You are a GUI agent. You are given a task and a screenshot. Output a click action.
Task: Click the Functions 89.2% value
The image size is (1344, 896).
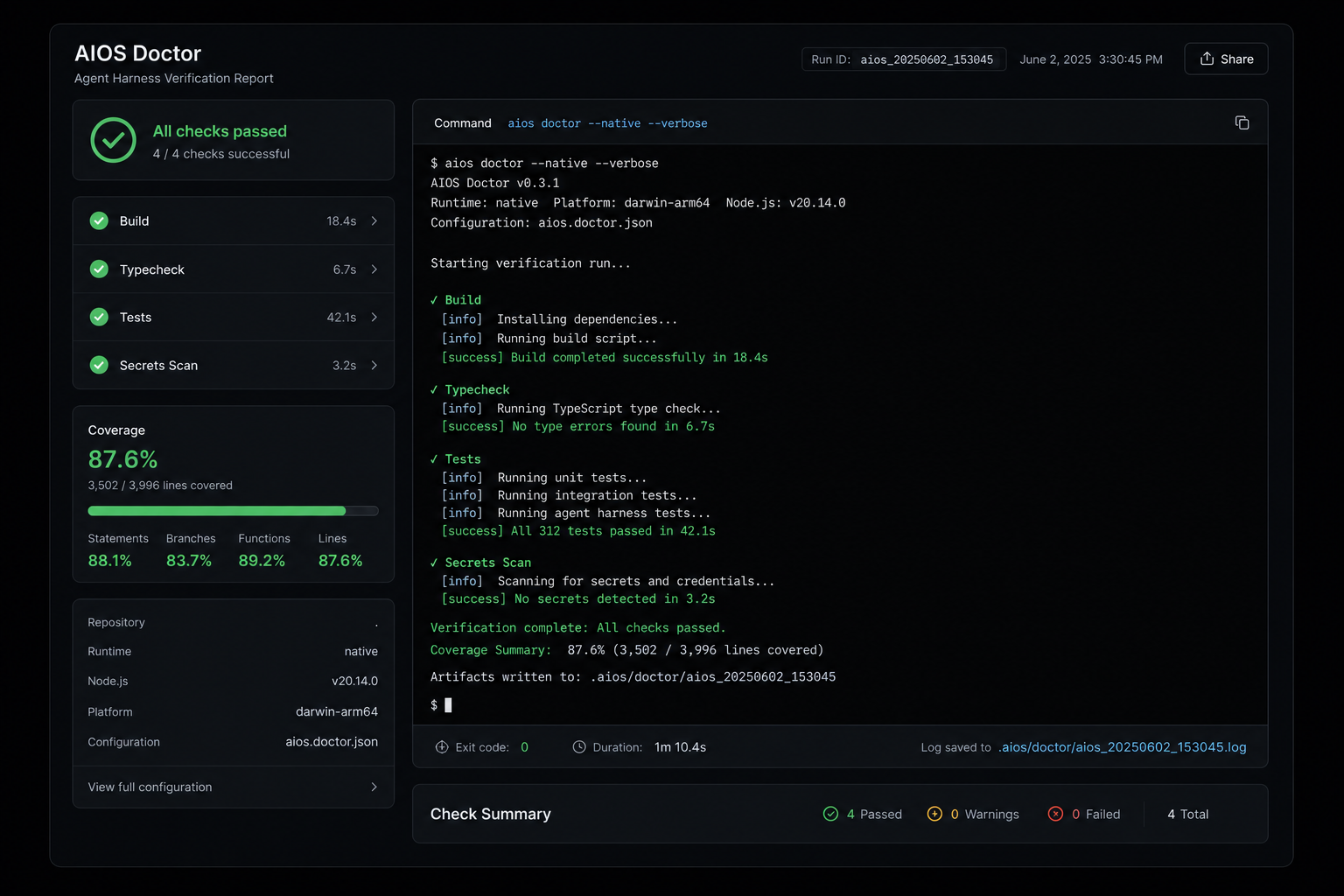[262, 561]
